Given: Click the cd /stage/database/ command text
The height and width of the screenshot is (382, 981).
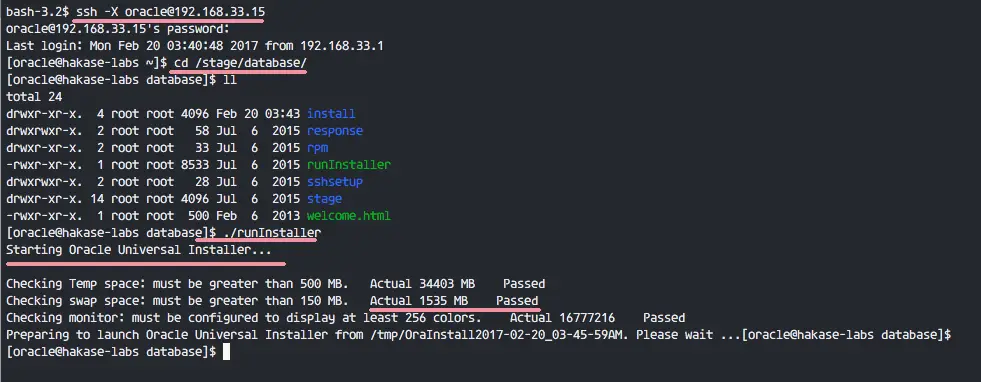Looking at the screenshot, I should pyautogui.click(x=240, y=63).
